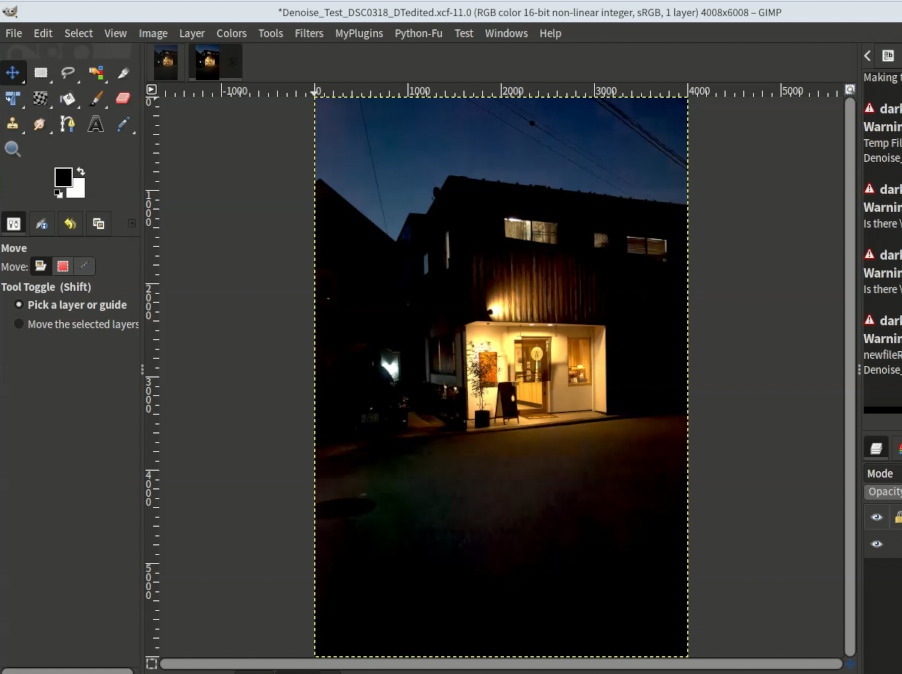Toggle visibility eye of the top layer

(x=876, y=517)
